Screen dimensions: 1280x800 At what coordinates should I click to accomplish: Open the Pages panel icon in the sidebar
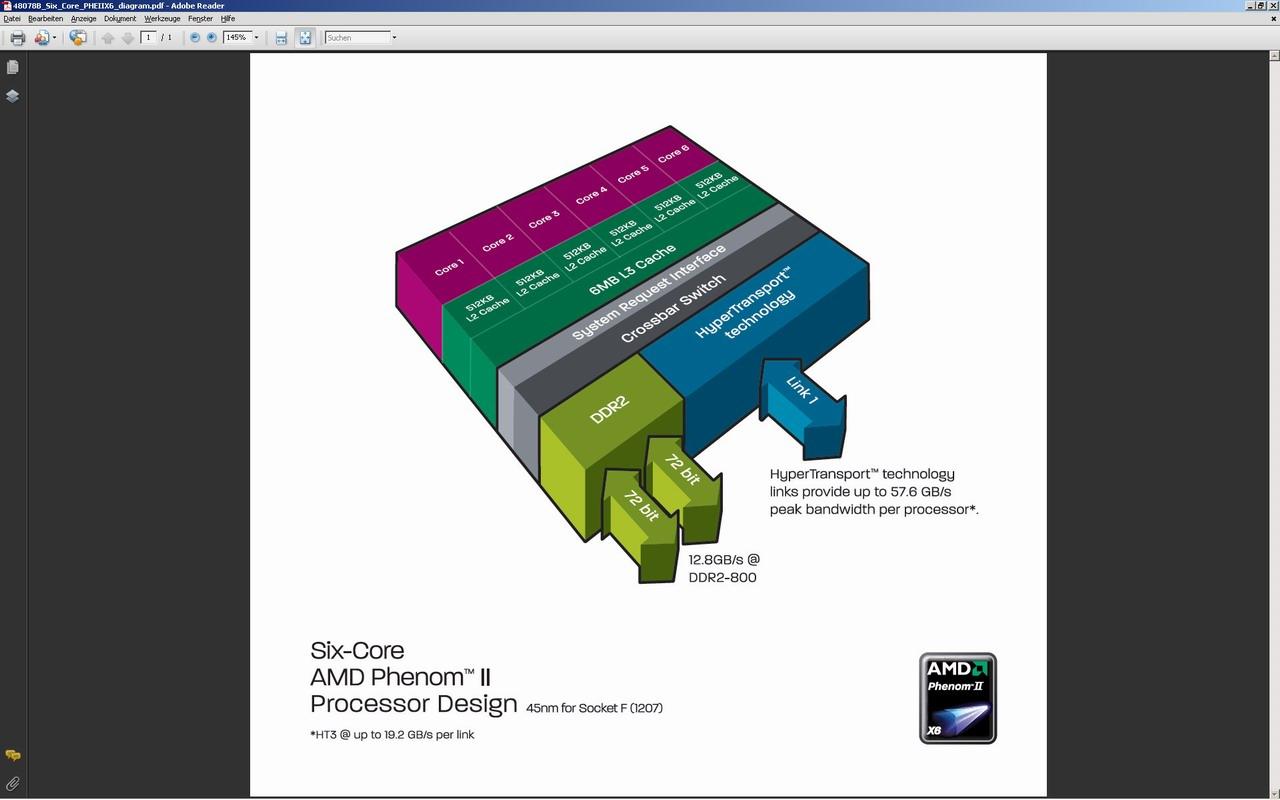coord(13,67)
